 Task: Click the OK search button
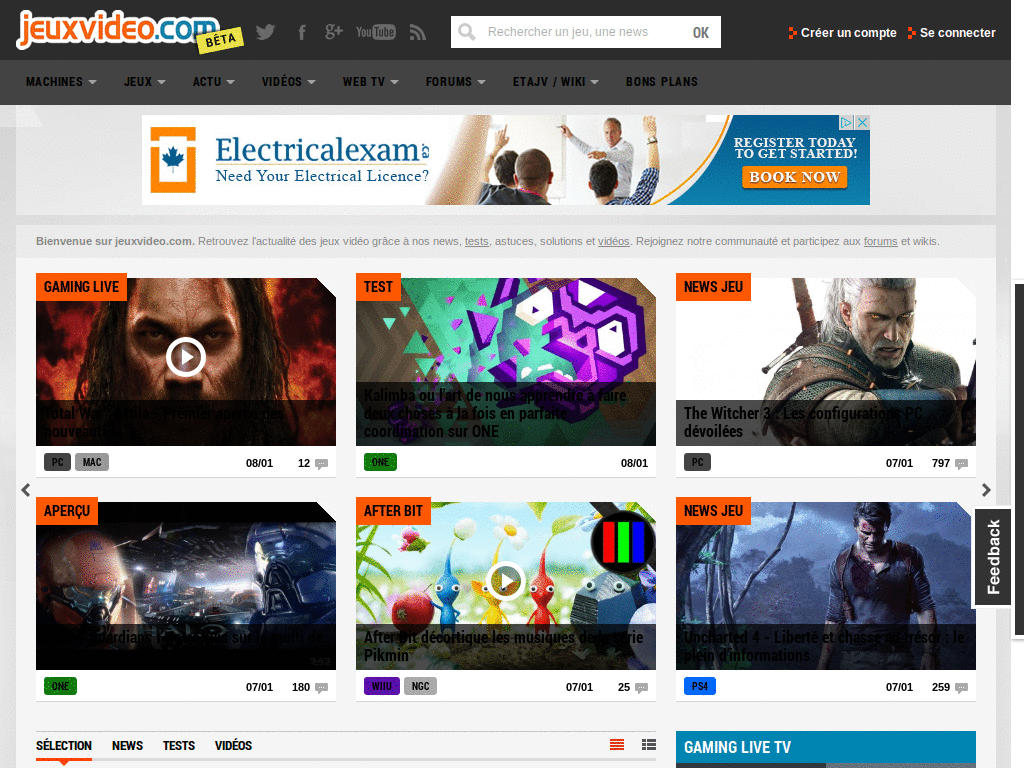click(701, 32)
